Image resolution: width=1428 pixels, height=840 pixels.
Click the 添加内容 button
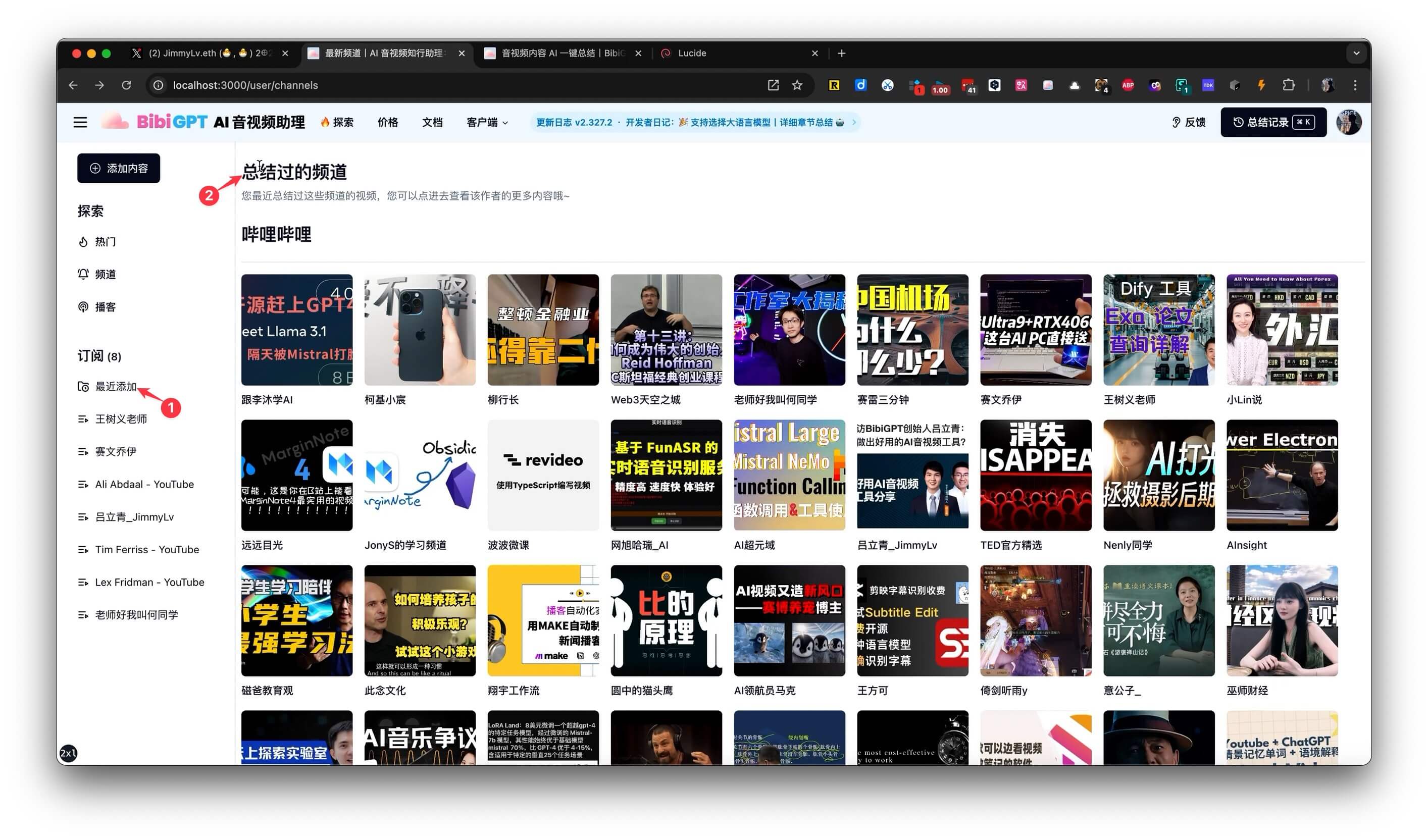point(119,168)
